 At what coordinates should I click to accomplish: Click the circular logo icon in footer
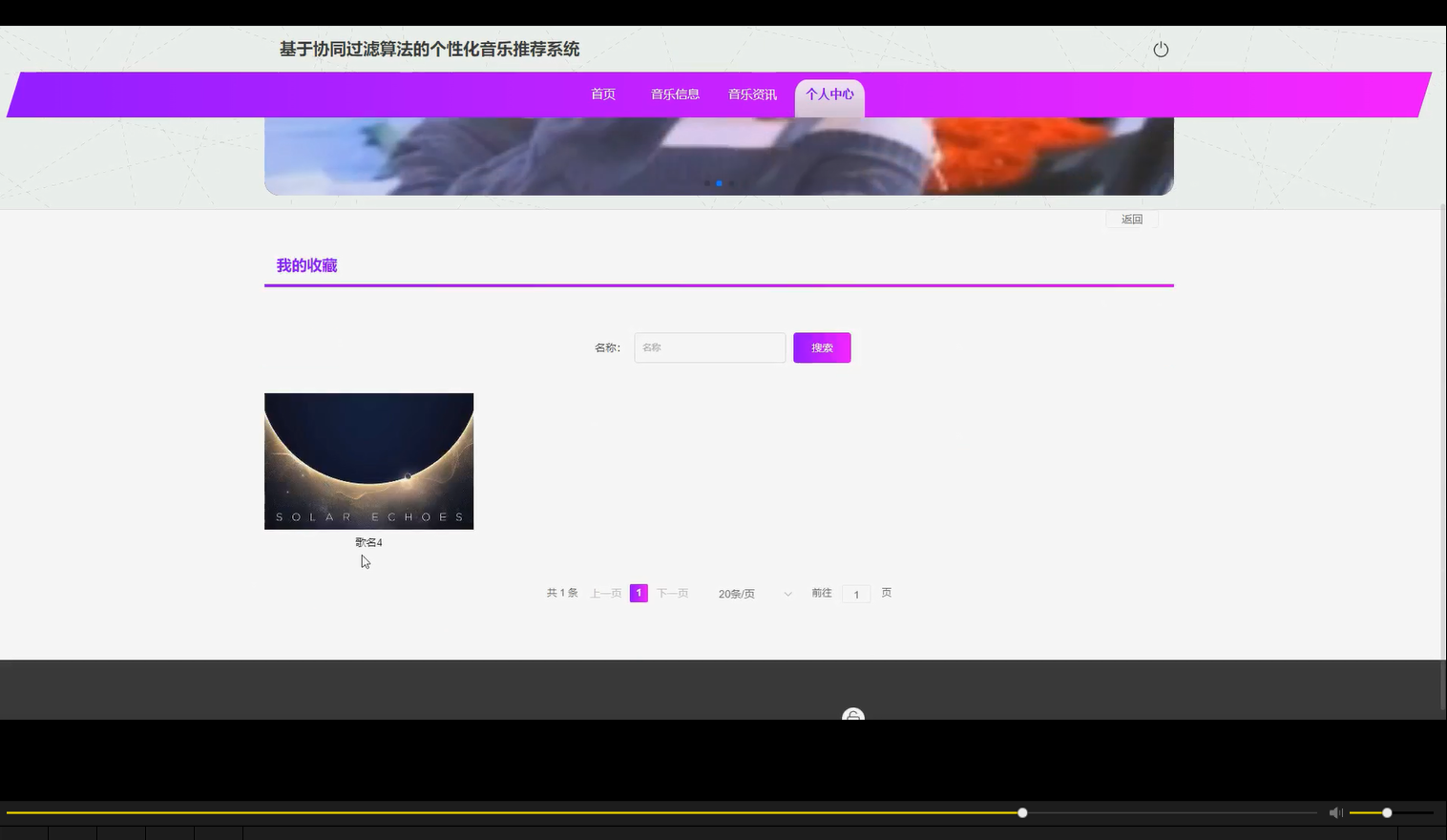(x=852, y=717)
